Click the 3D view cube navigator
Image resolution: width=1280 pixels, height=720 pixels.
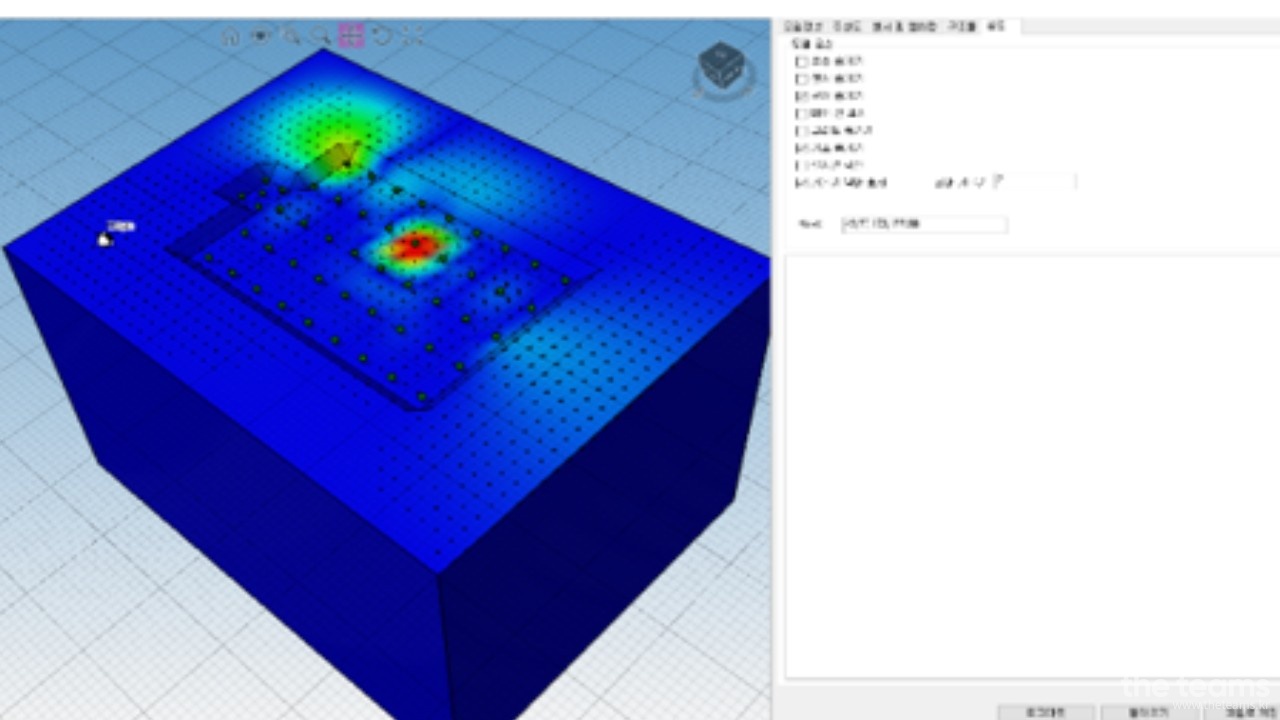[x=721, y=67]
